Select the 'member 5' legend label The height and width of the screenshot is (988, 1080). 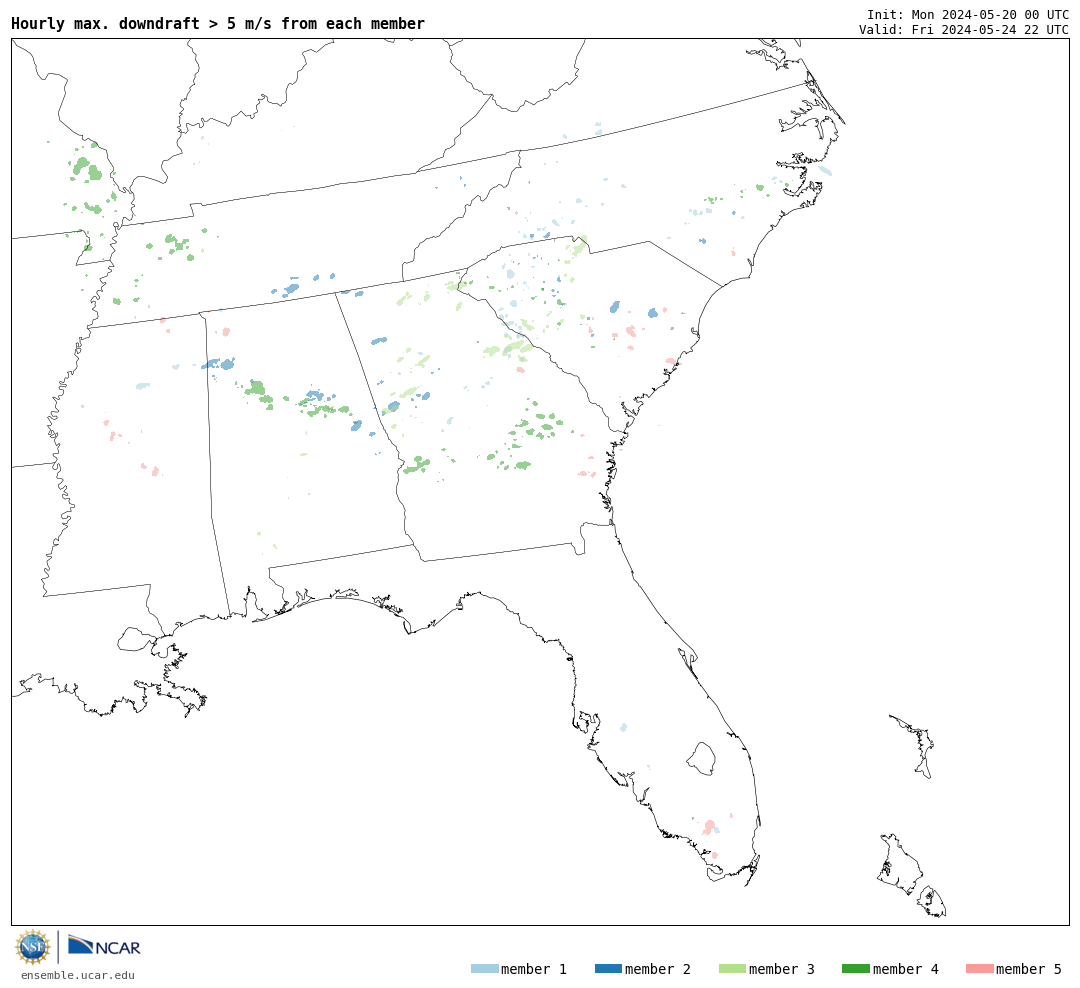coord(1029,969)
